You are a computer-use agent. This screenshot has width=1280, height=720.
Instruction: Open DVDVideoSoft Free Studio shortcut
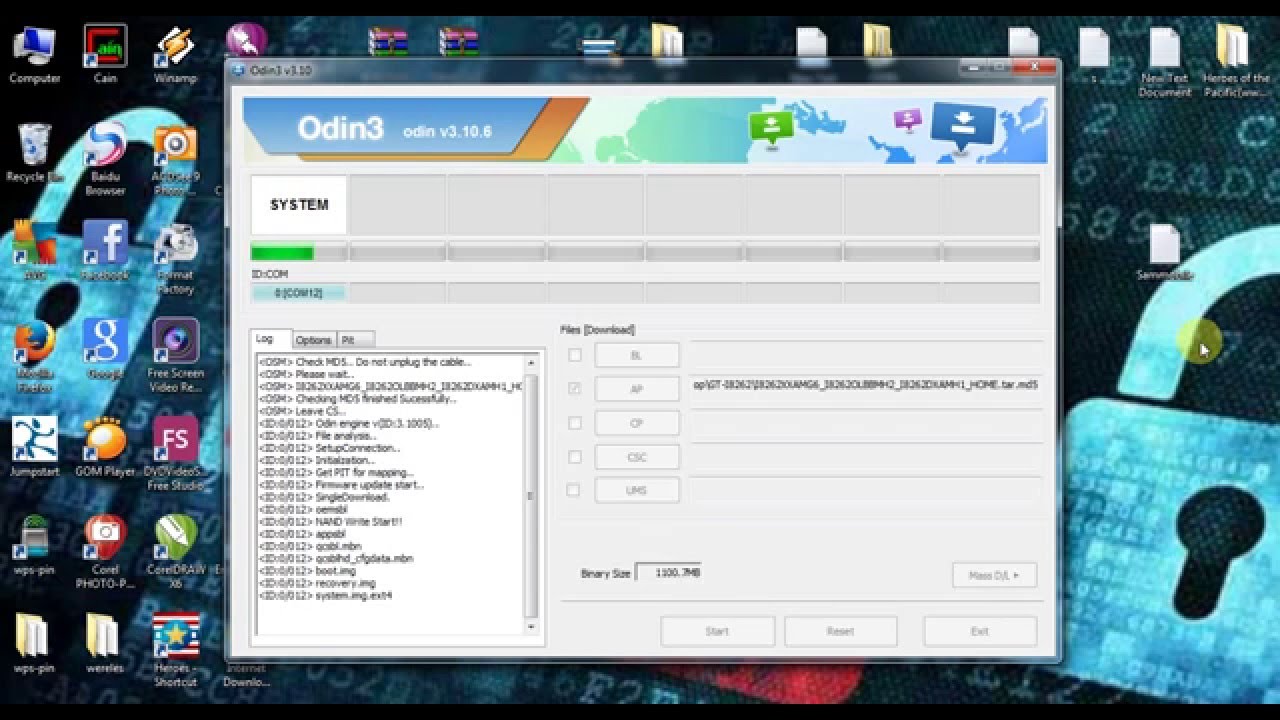tap(175, 453)
